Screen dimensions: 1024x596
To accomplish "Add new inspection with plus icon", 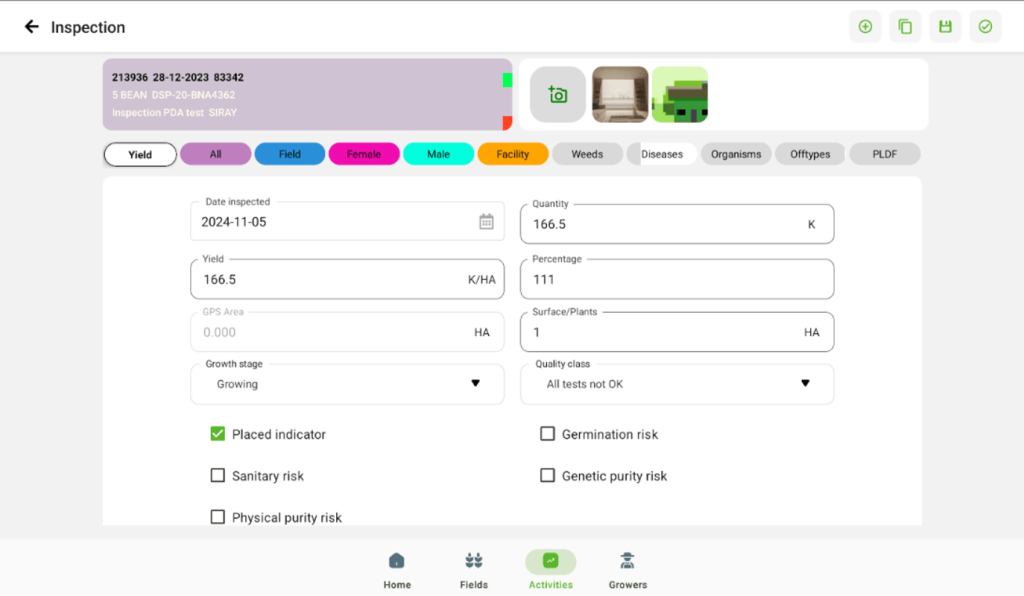I will [x=865, y=27].
